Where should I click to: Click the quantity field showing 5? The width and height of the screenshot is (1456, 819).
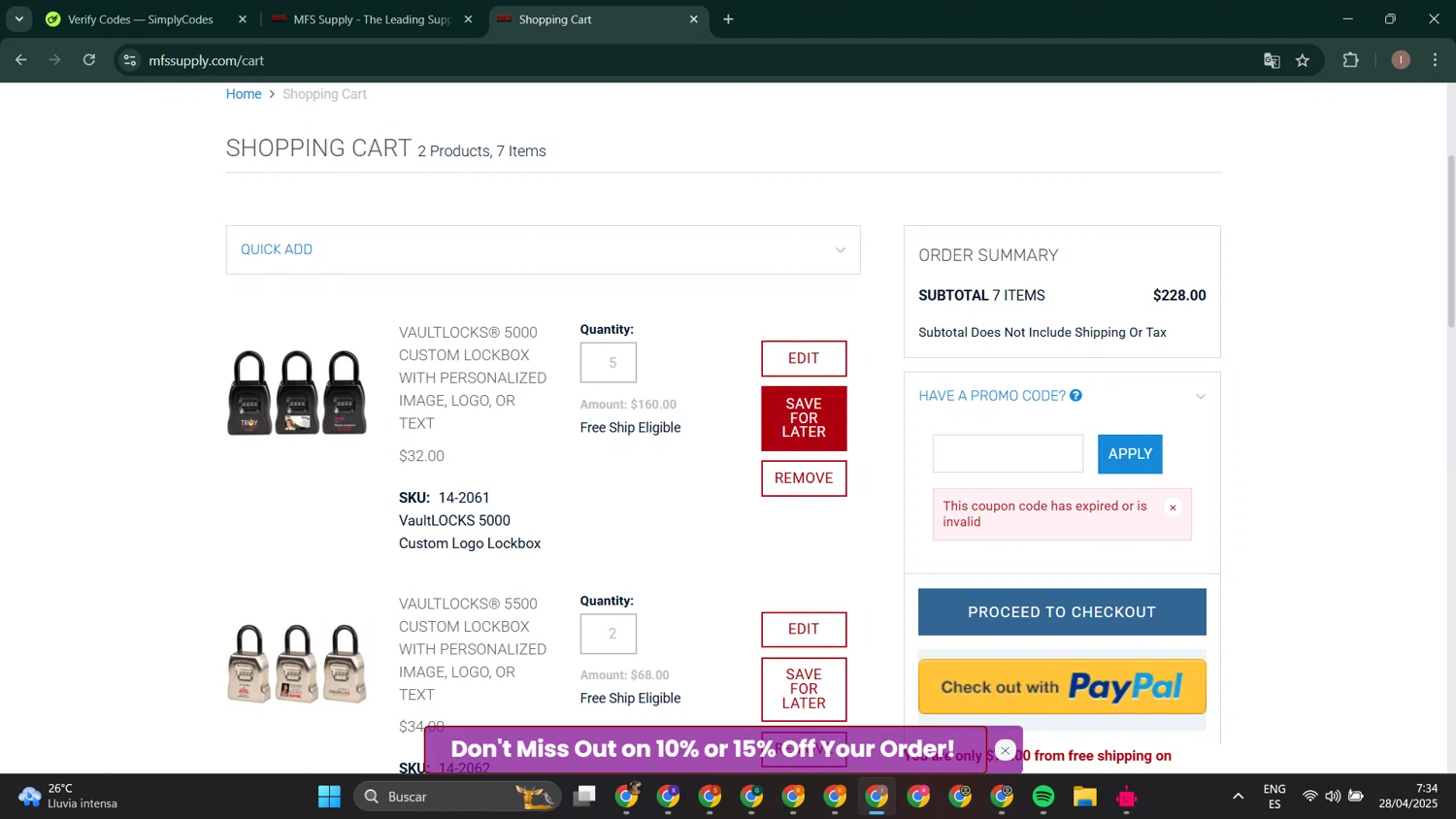609,363
